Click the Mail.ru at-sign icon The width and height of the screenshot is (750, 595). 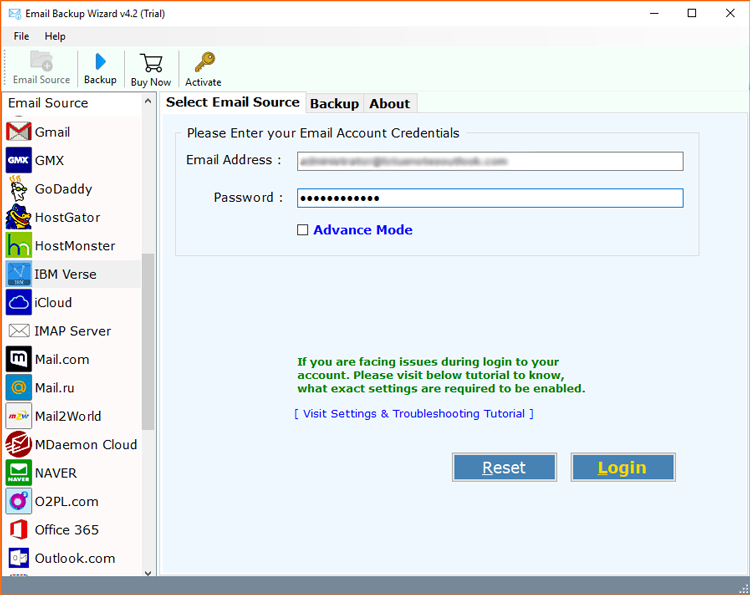19,387
